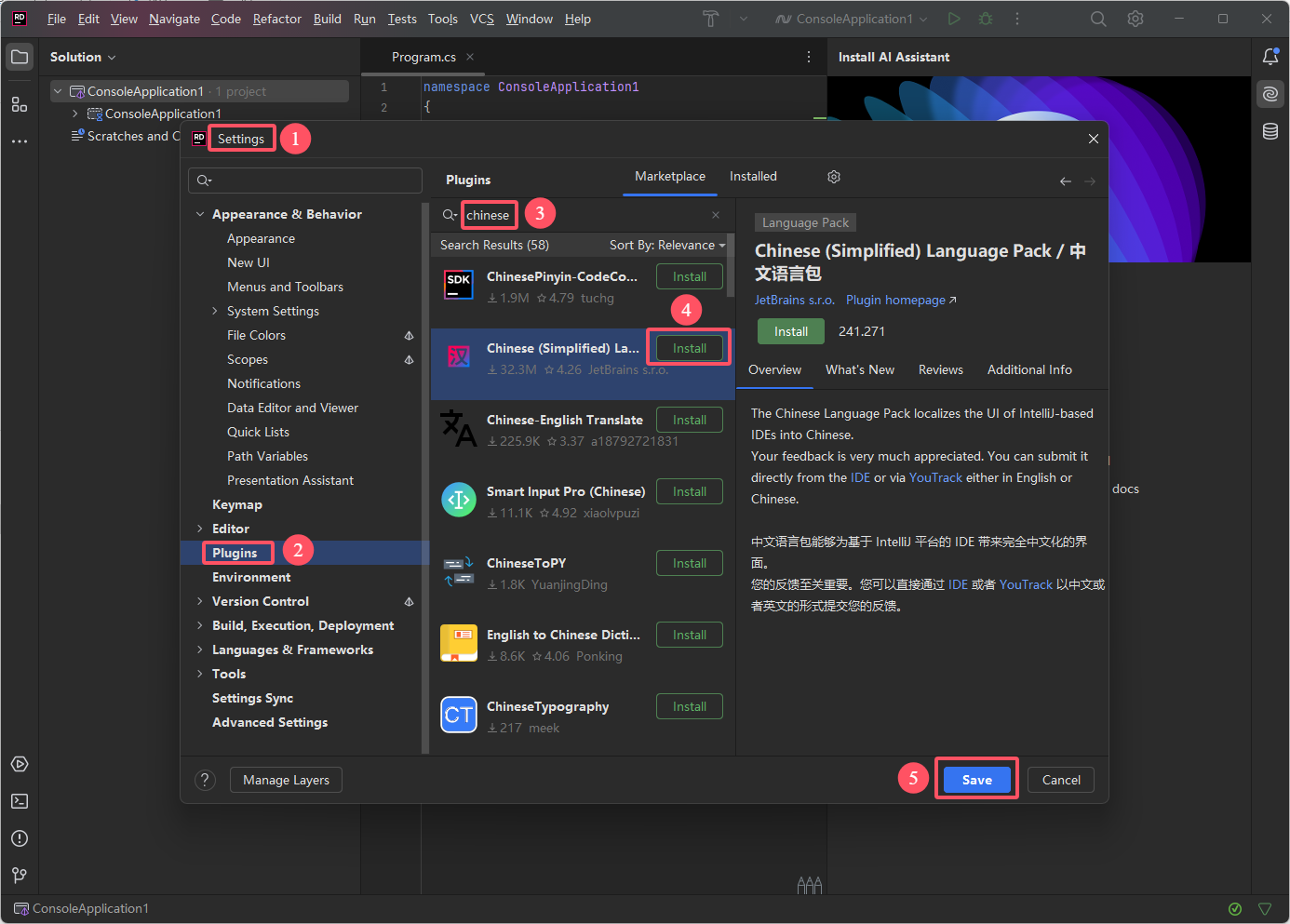Navigate back in Settings dialog
Viewport: 1290px width, 924px height.
[x=1066, y=181]
